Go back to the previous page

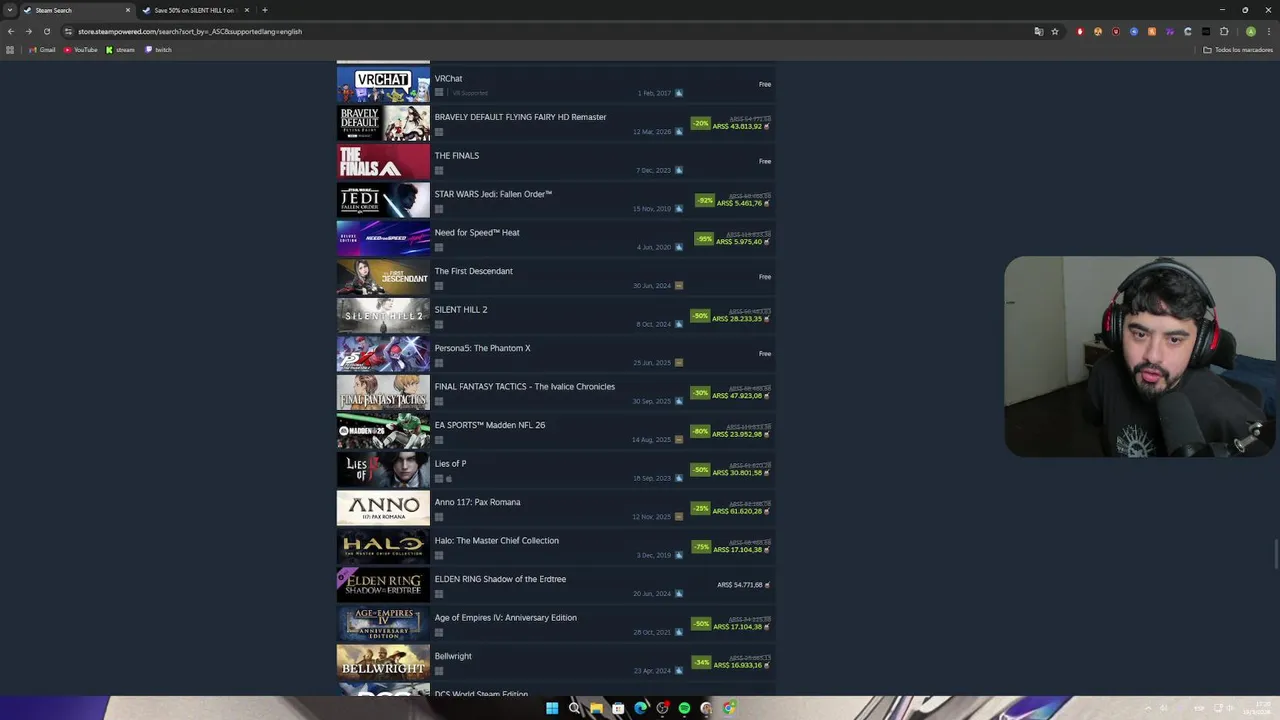[x=11, y=31]
